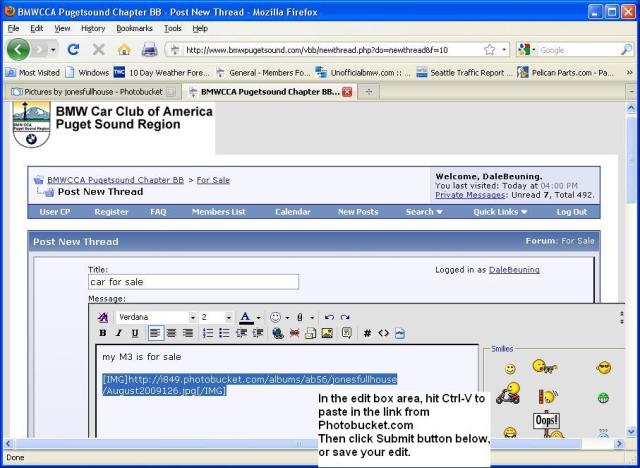Click the BMWCCA Pugetsound Chapter BB breadcrumb link

(116, 180)
